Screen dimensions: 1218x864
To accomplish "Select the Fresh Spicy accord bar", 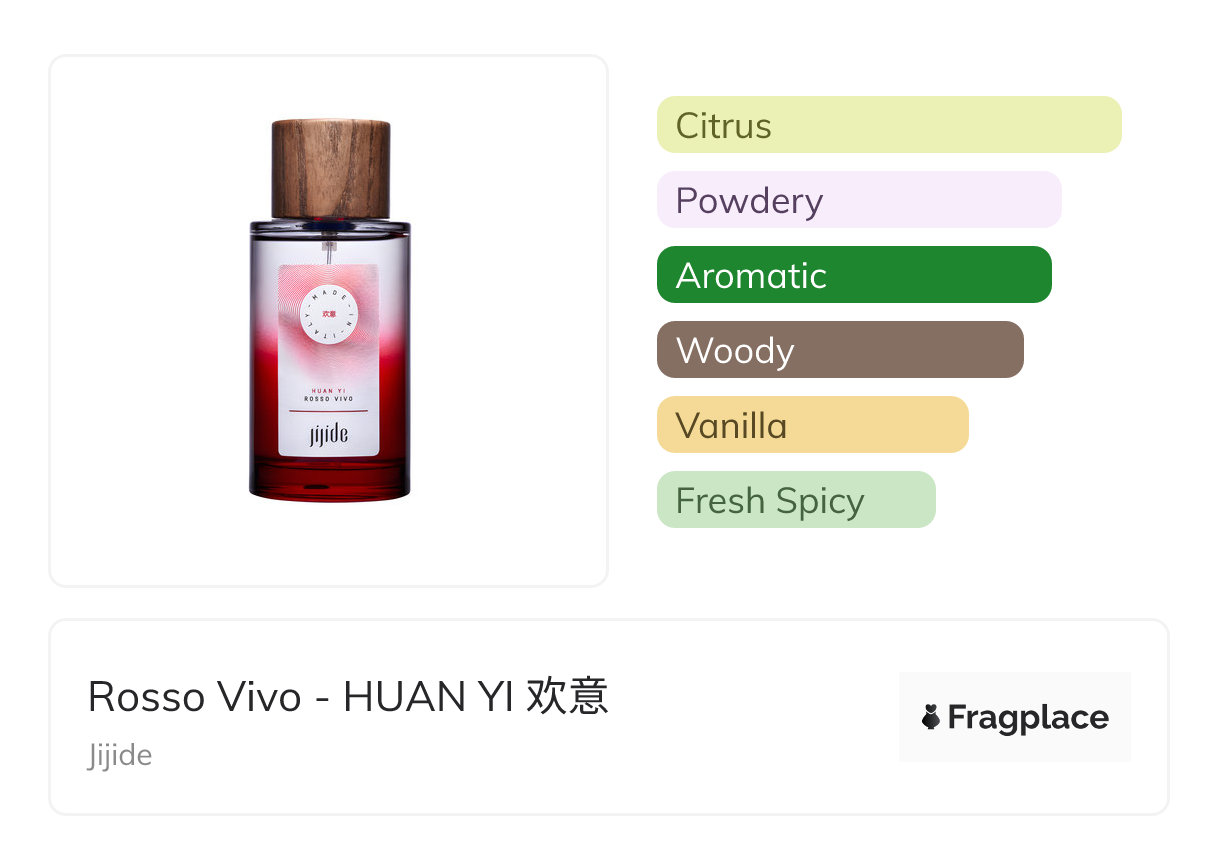I will point(796,500).
